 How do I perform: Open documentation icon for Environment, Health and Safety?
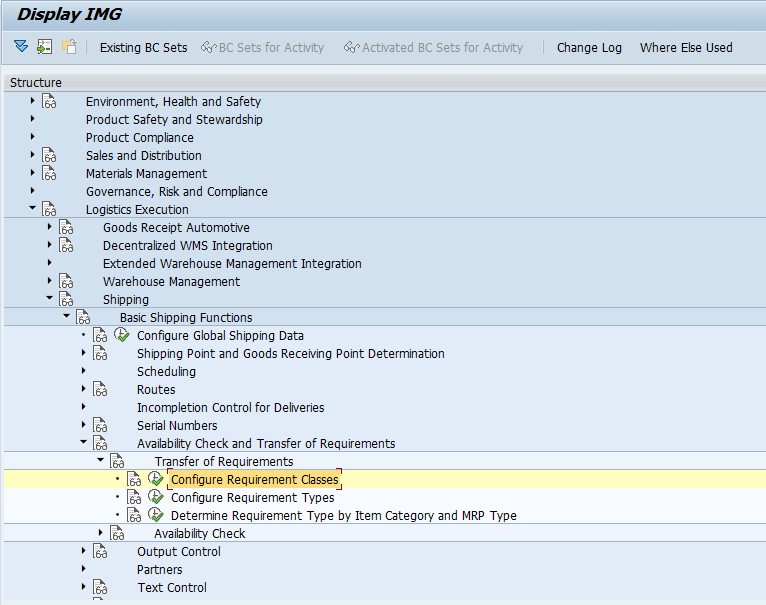49,101
